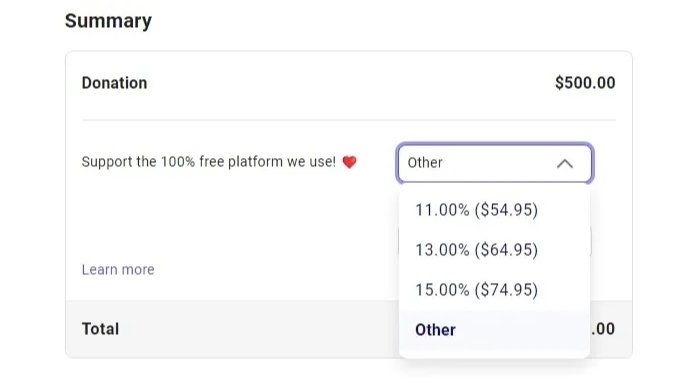Click the contribution dropdown showing Other
684x384 pixels.
point(495,163)
